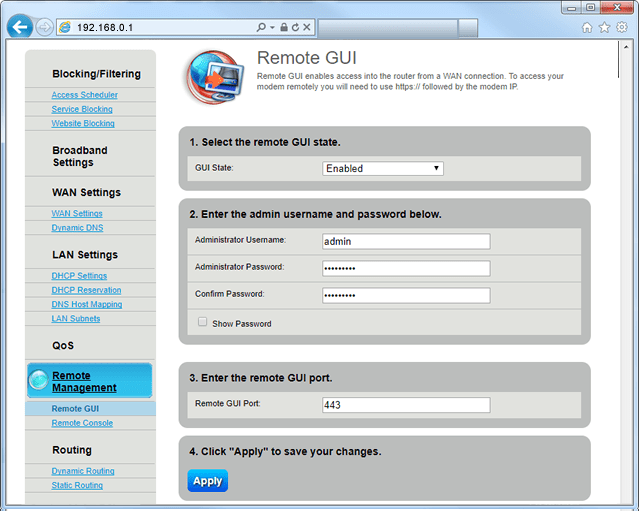Click the stop (X) icon in the address bar
Image resolution: width=639 pixels, height=511 pixels.
coord(308,27)
